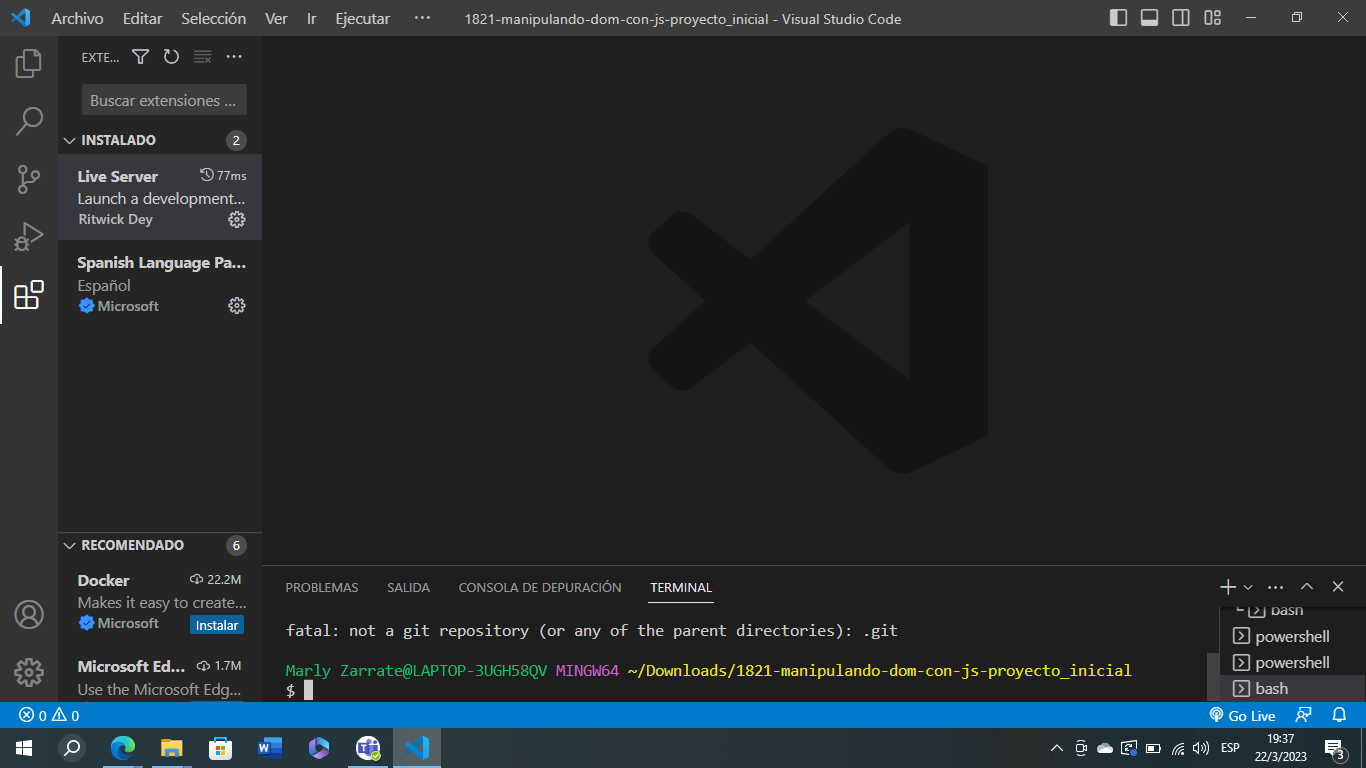Open the Search view in activity bar
Screen dimensions: 1366x768
tap(29, 122)
